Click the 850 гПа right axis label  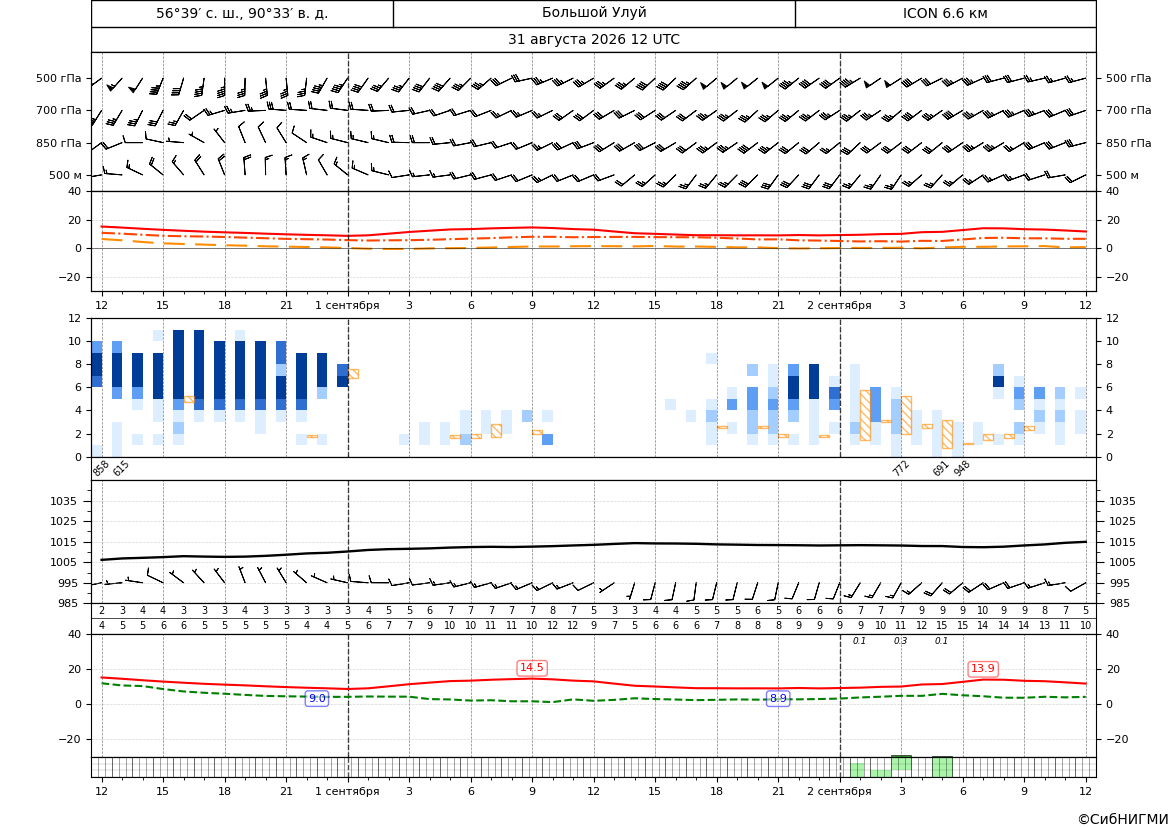pyautogui.click(x=1128, y=143)
